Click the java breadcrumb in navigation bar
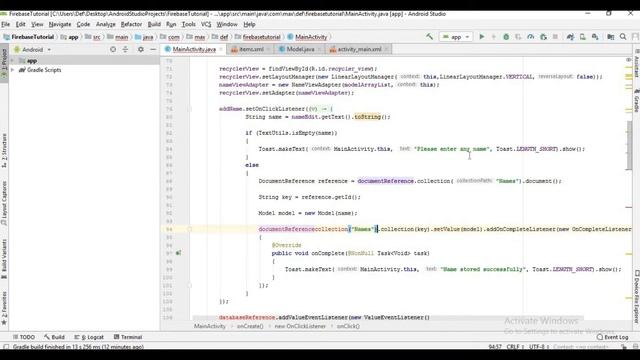This screenshot has height=360, width=640. point(147,37)
